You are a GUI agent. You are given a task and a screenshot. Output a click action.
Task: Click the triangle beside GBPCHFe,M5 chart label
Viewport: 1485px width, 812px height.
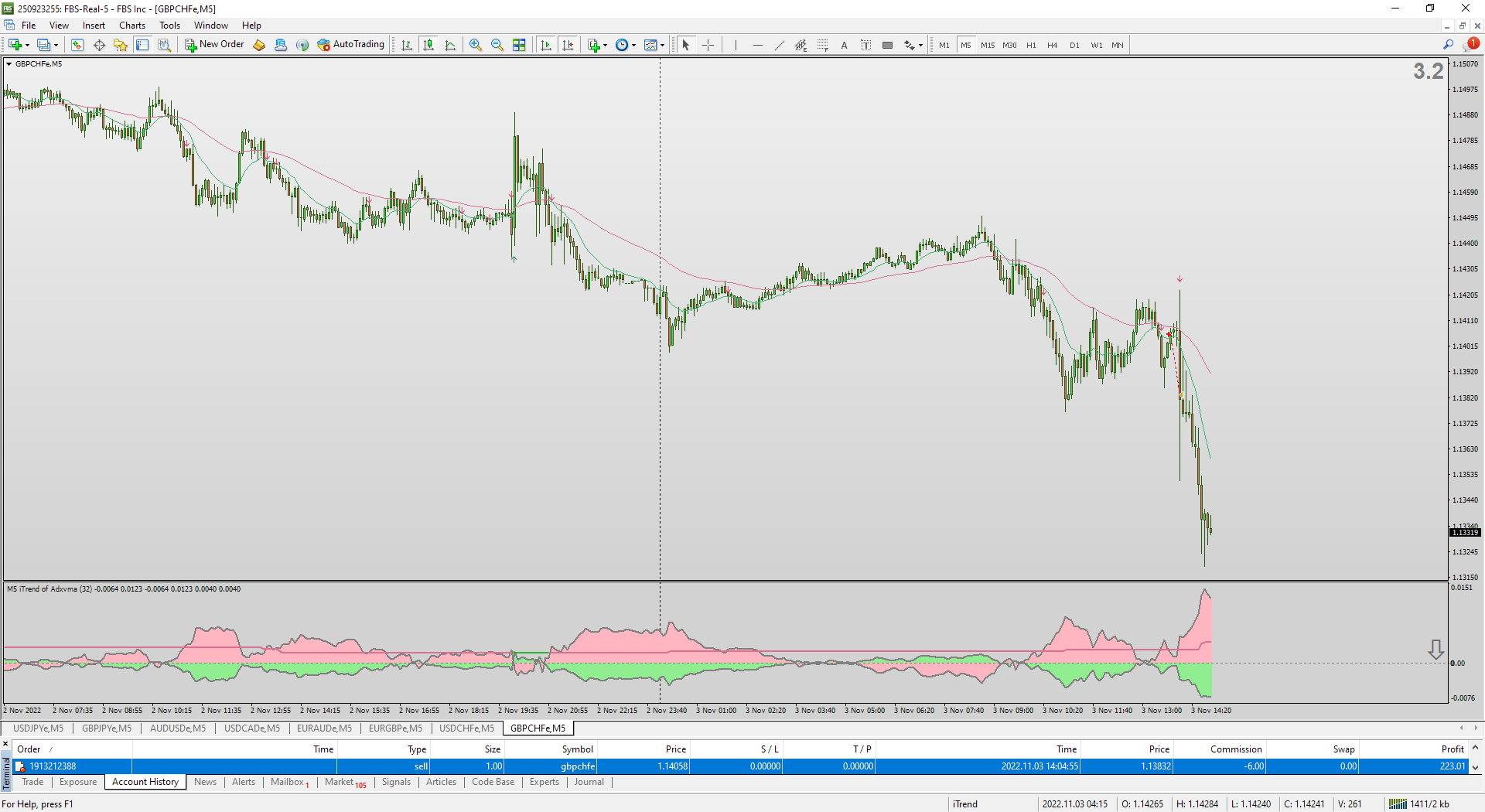9,64
